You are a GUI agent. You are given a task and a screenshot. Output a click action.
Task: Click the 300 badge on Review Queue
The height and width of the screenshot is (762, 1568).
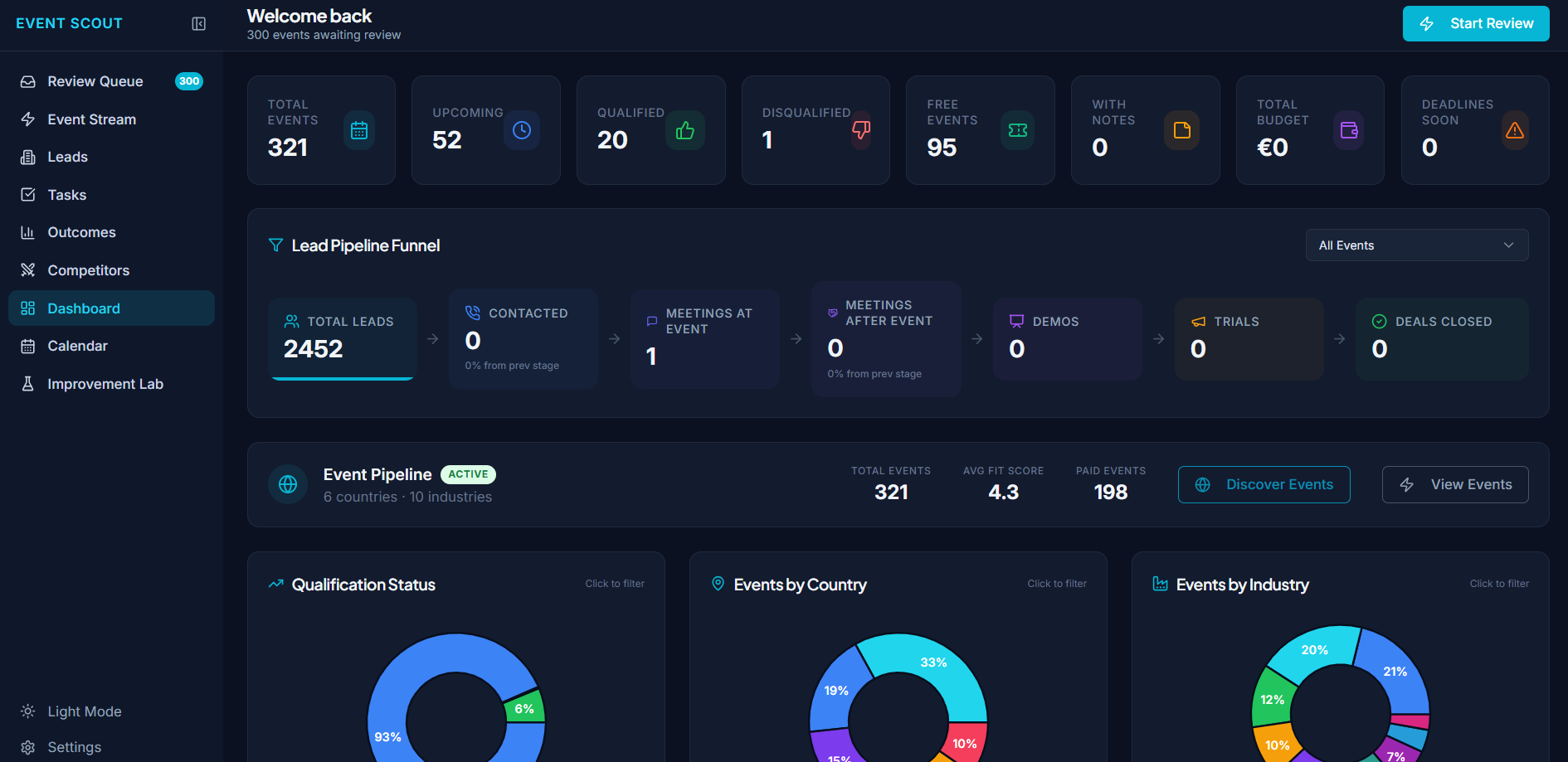pyautogui.click(x=189, y=81)
